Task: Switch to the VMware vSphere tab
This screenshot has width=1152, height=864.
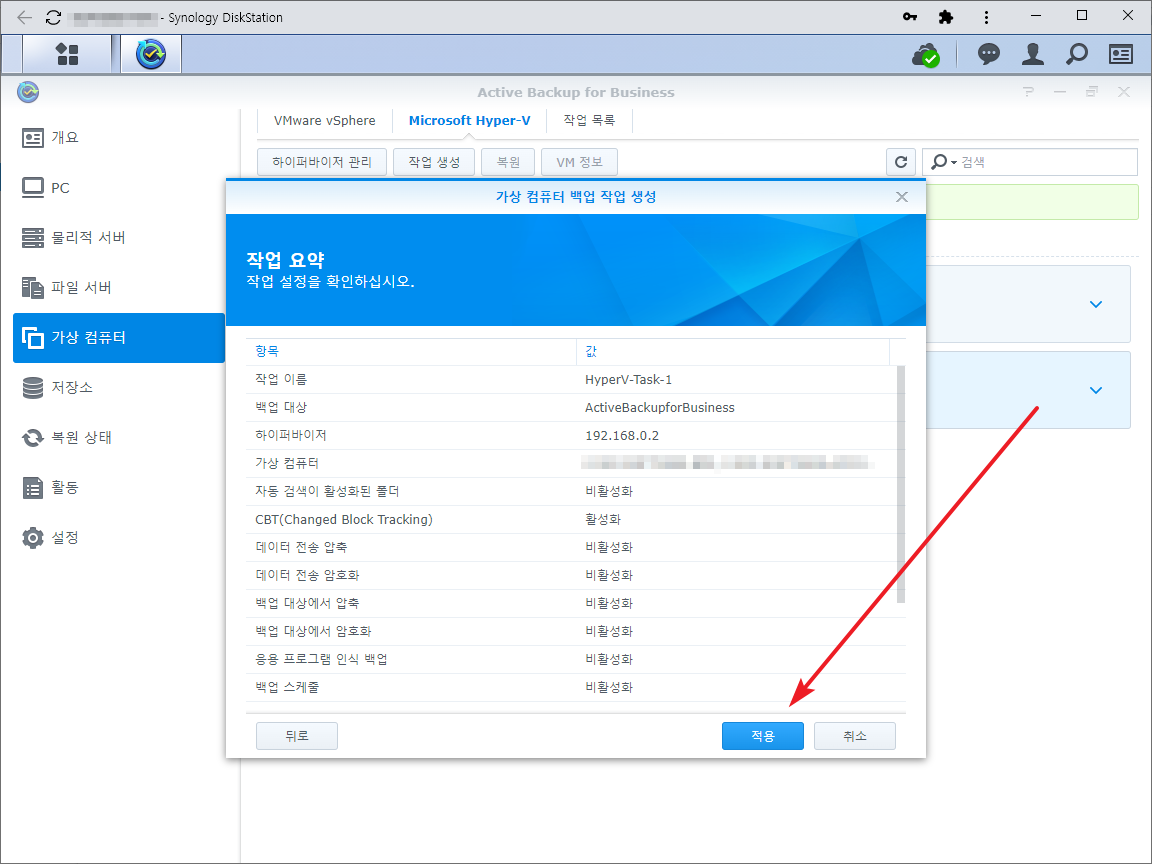Action: tap(324, 120)
